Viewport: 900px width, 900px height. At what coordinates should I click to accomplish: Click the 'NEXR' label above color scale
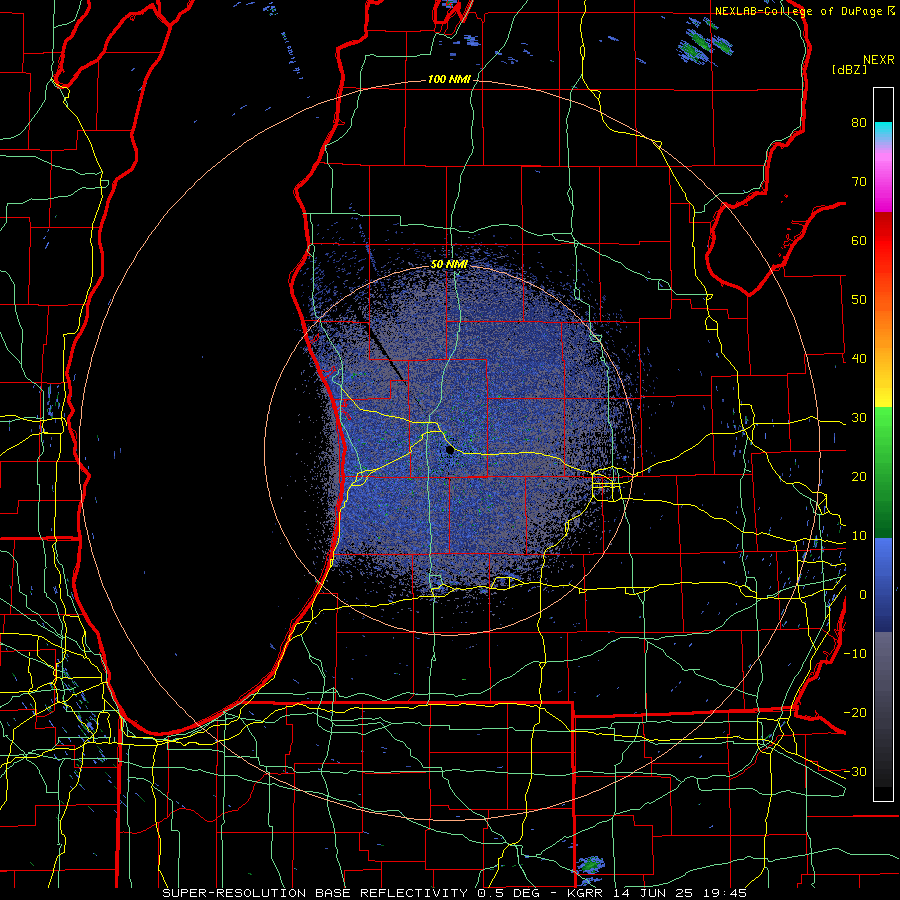[x=879, y=60]
